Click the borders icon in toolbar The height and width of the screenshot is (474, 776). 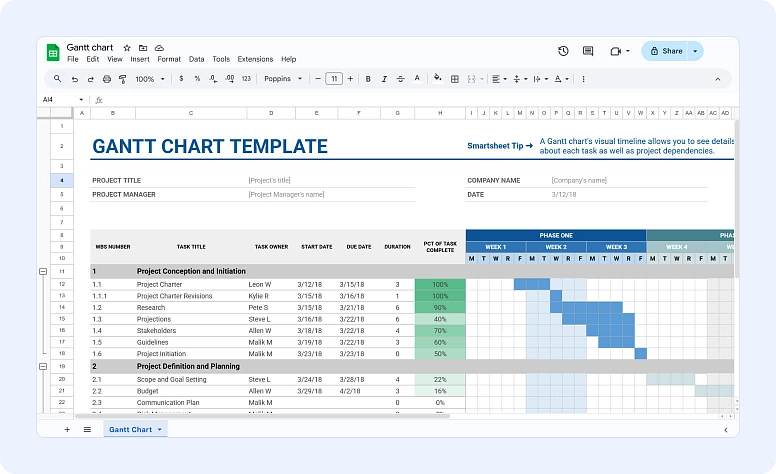(454, 79)
